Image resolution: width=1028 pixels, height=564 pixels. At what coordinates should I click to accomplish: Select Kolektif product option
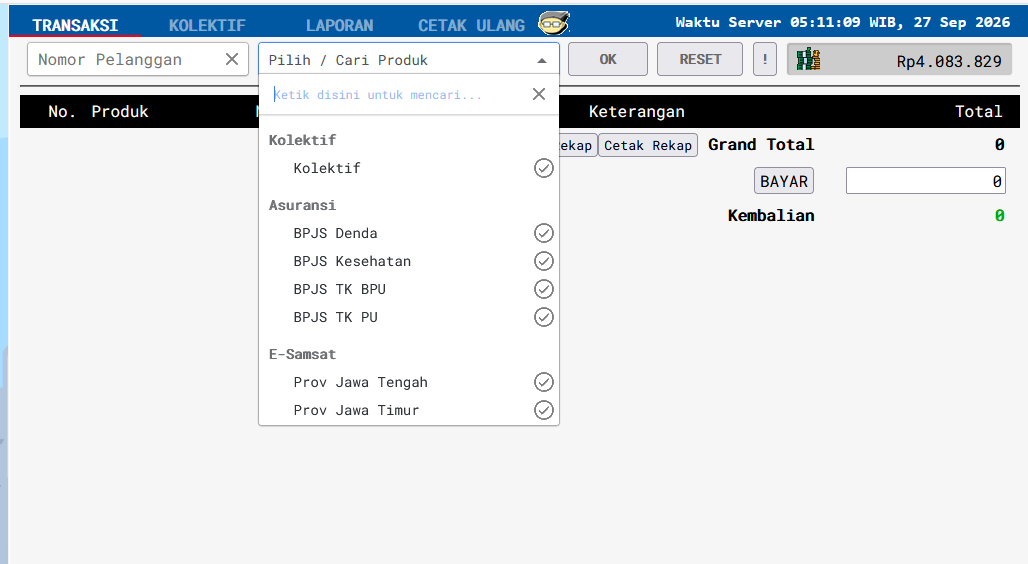pyautogui.click(x=409, y=169)
